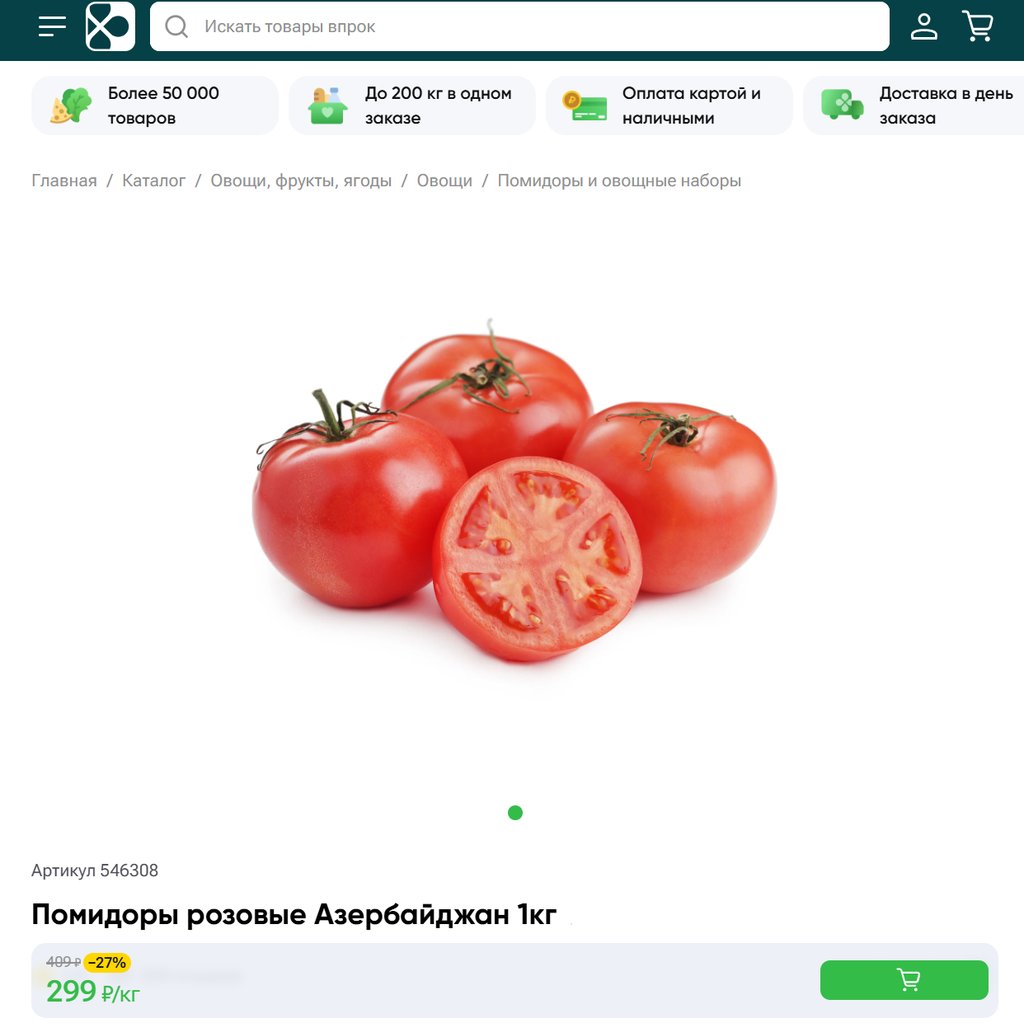Click the pink tomatoes product image
Image resolution: width=1024 pixels, height=1023 pixels.
click(x=515, y=490)
